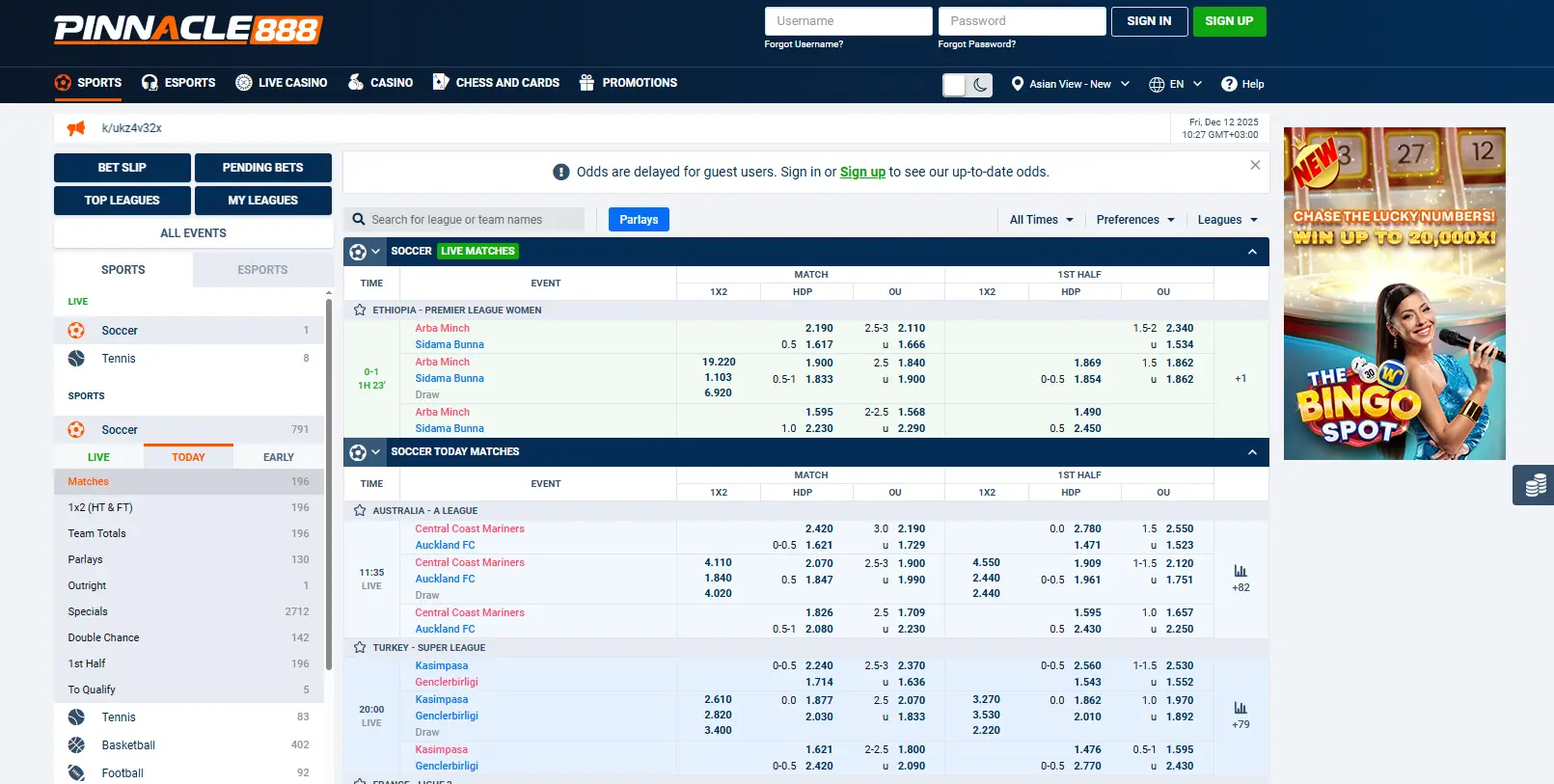The width and height of the screenshot is (1554, 784).
Task: Click the announcements megaphone icon
Action: (x=76, y=128)
